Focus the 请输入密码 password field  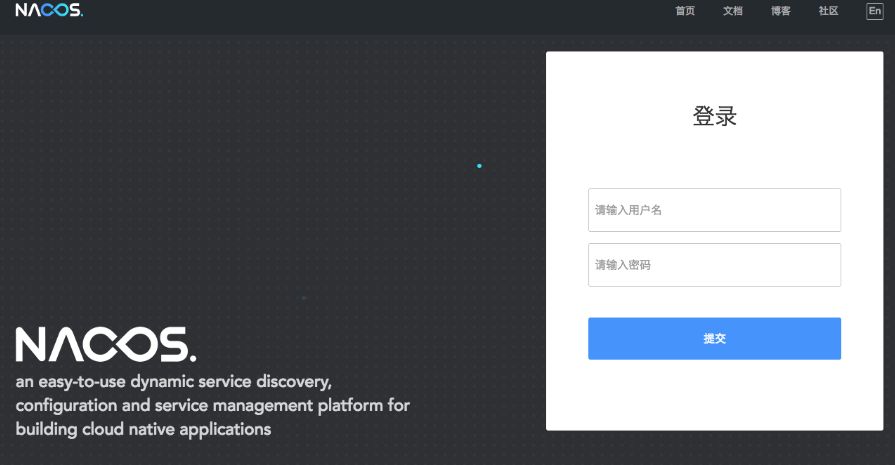coord(714,265)
